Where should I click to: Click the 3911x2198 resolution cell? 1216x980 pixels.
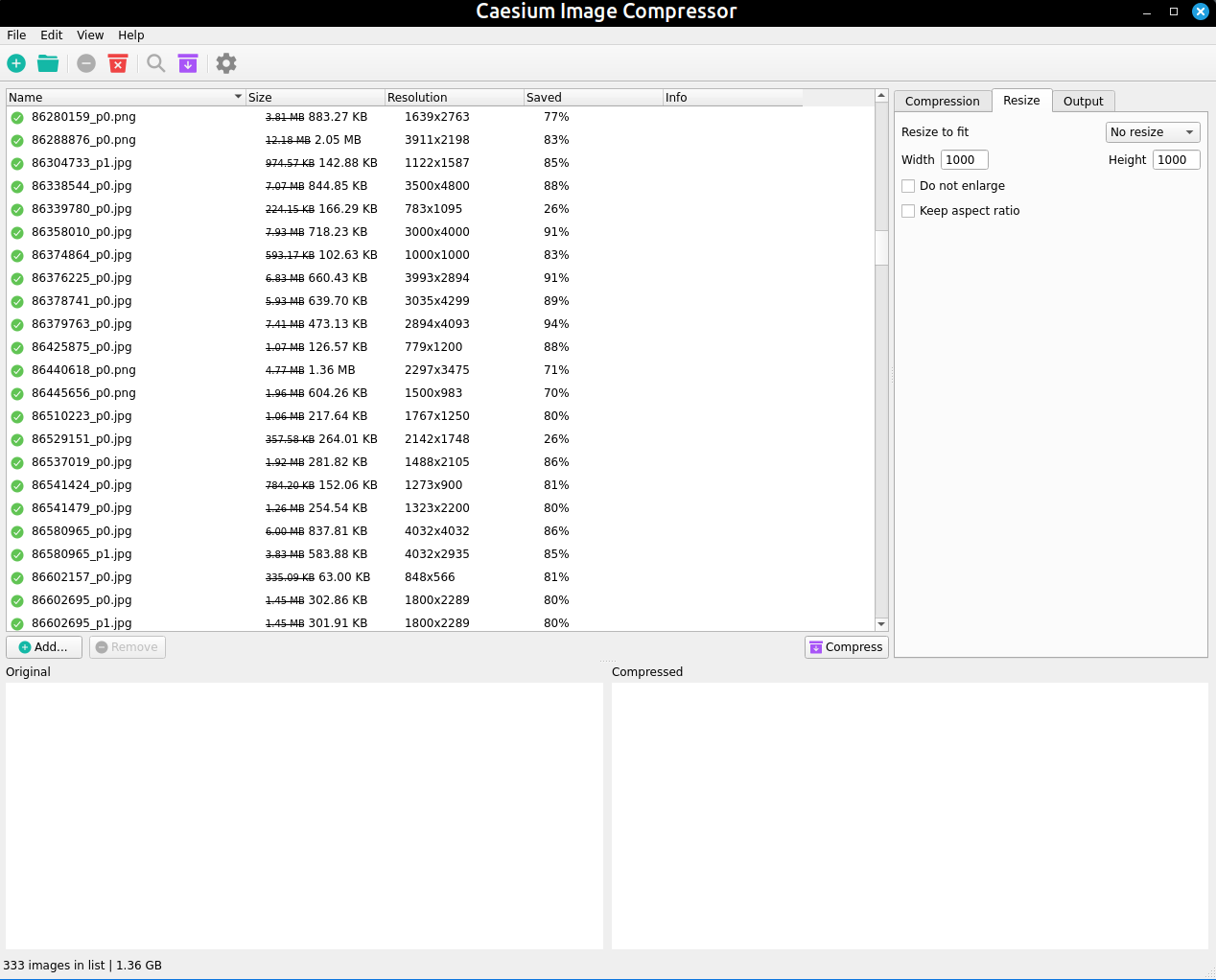437,140
